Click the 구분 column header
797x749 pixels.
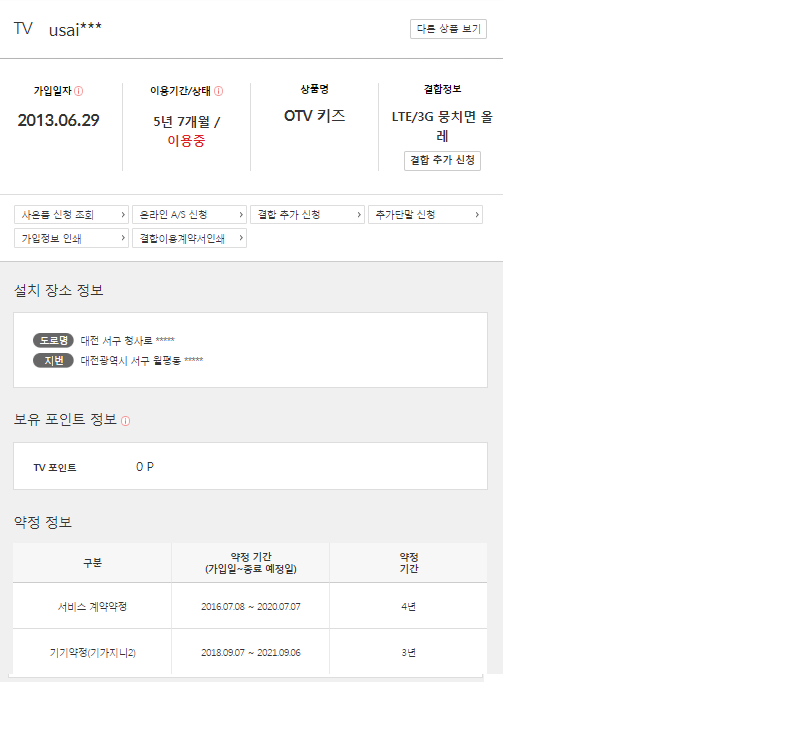click(92, 563)
